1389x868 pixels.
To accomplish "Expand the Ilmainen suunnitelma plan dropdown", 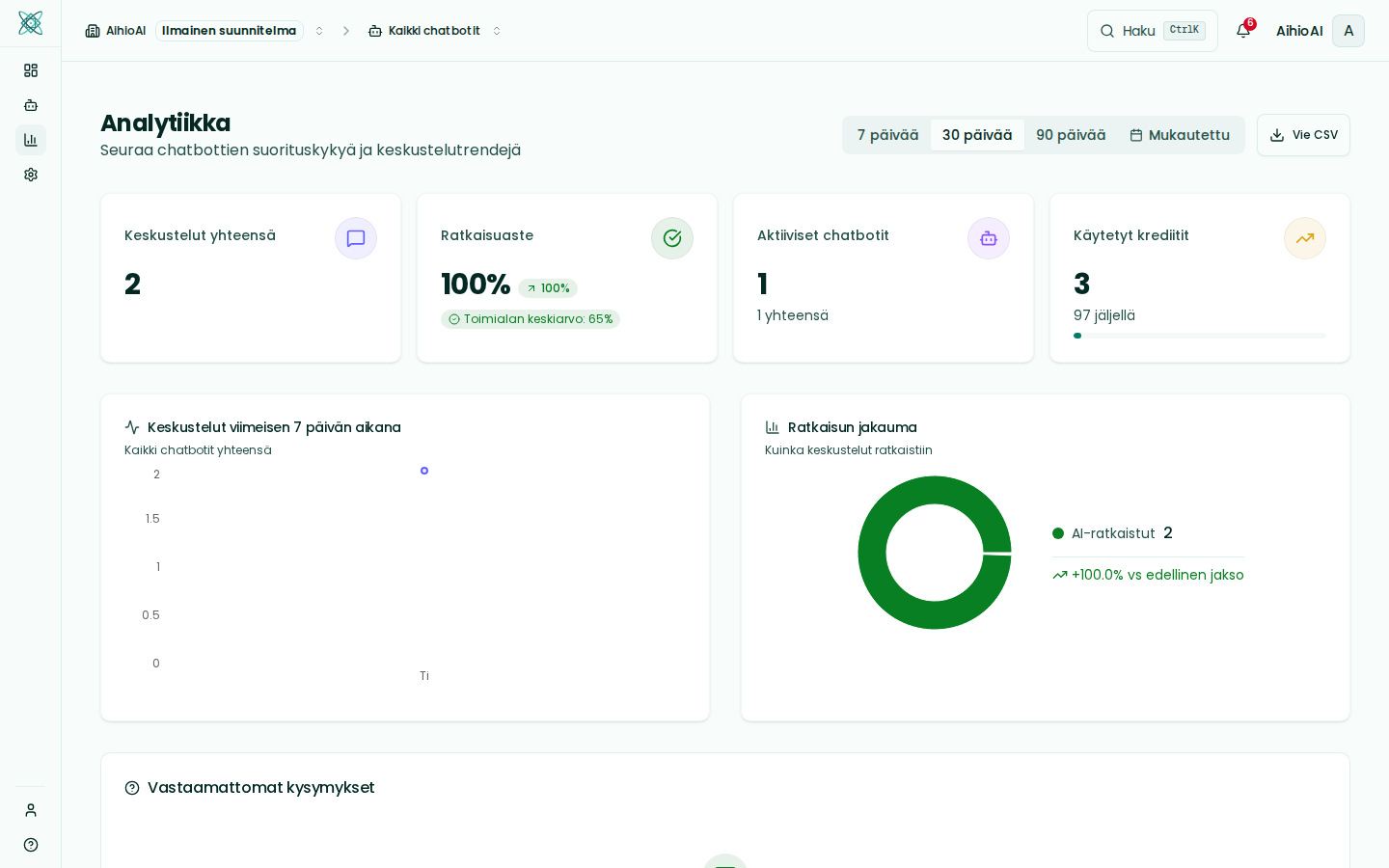I will (x=319, y=30).
